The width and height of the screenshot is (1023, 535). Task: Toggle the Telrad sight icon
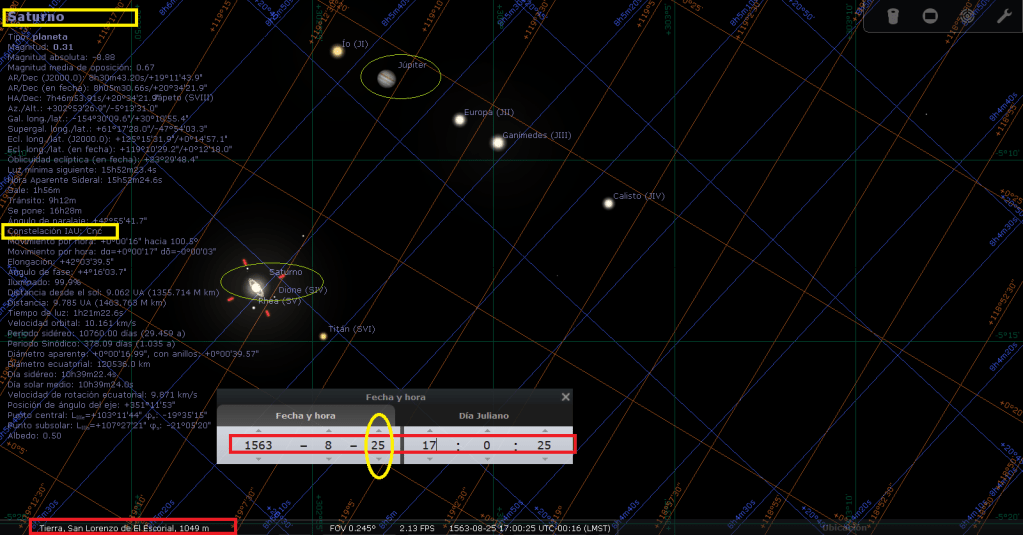pos(966,17)
